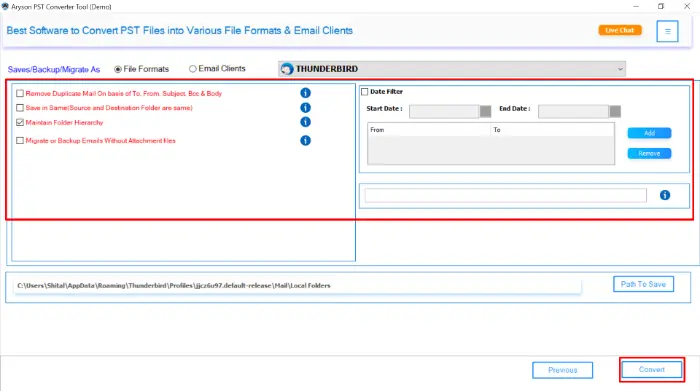Viewport: 700px width, 391px height.
Task: Click the To column header
Action: 552,130
